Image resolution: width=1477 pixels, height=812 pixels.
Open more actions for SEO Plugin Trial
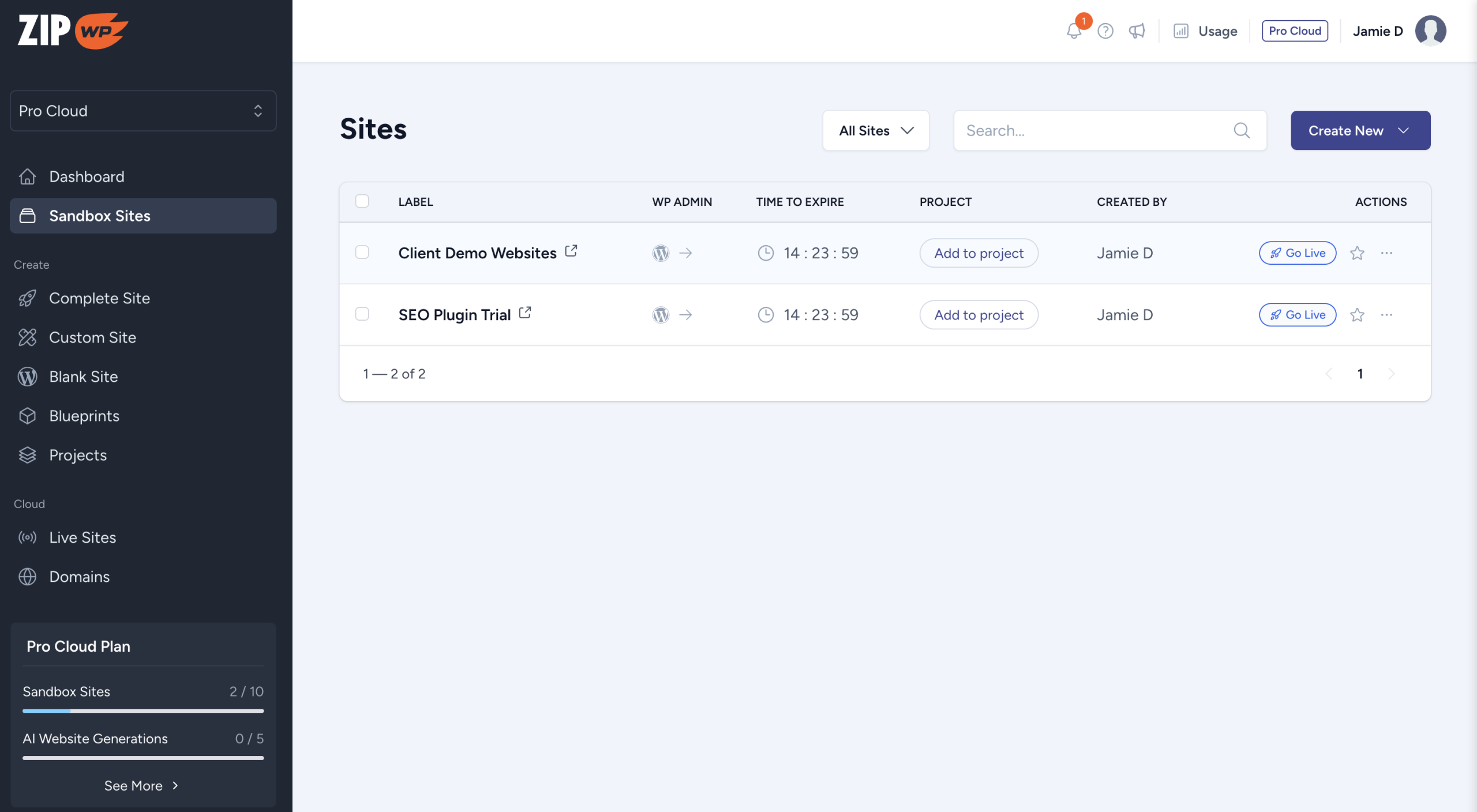click(x=1386, y=315)
